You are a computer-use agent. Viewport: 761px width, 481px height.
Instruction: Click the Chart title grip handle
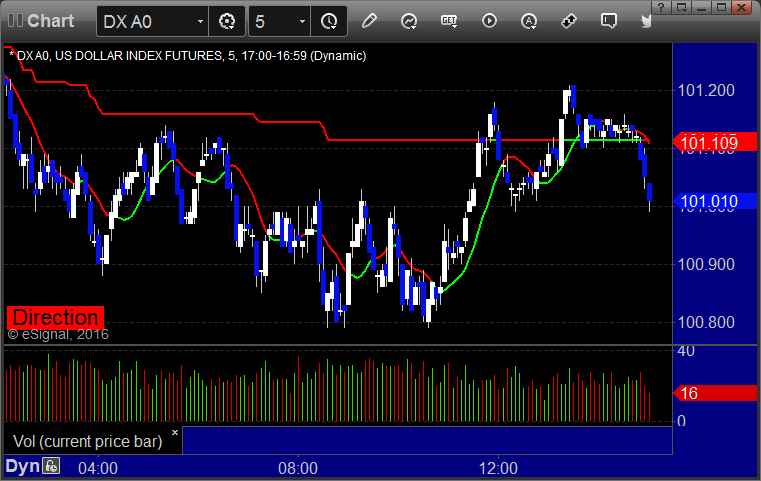[15, 21]
